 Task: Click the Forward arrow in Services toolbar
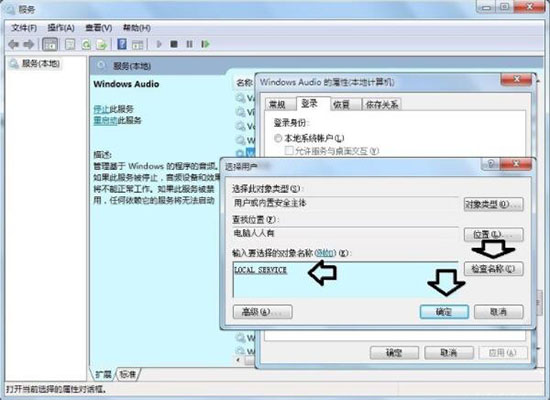click(29, 44)
